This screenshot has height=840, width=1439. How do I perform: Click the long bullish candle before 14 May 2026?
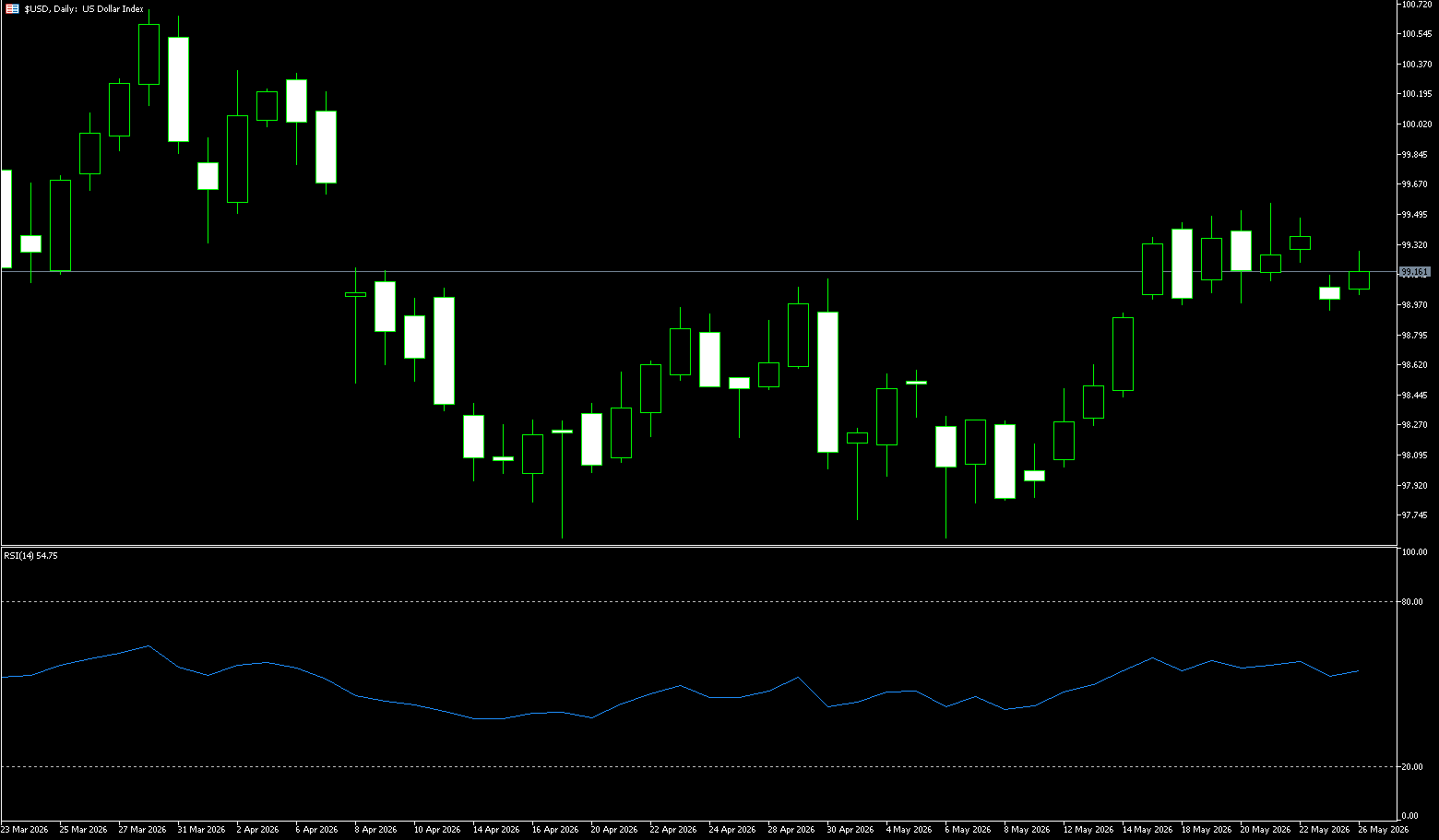pyautogui.click(x=1123, y=354)
